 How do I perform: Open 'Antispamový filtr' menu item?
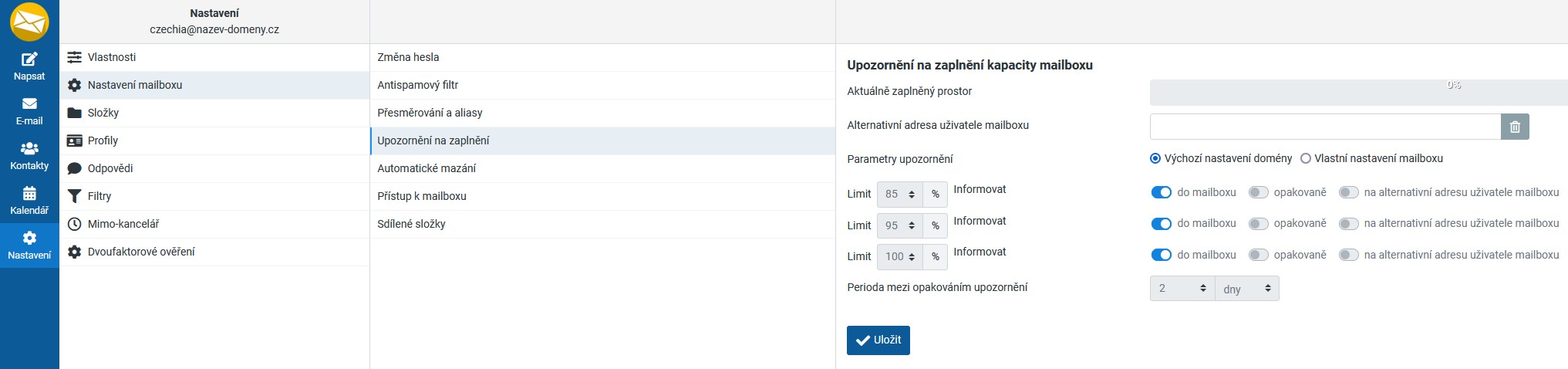click(417, 85)
